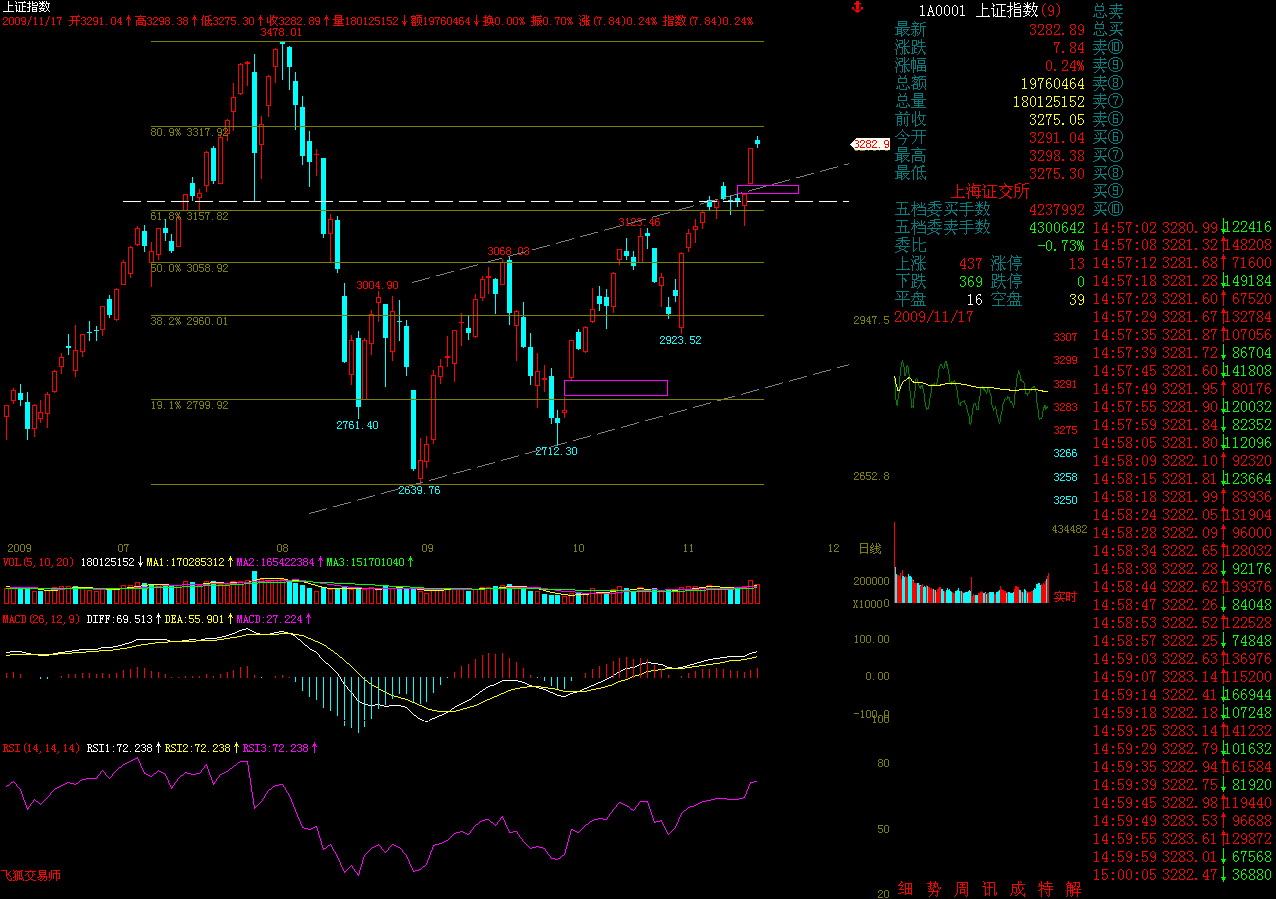
Task: Click the 五档委买手数 value 4237992
Action: (x=1057, y=209)
